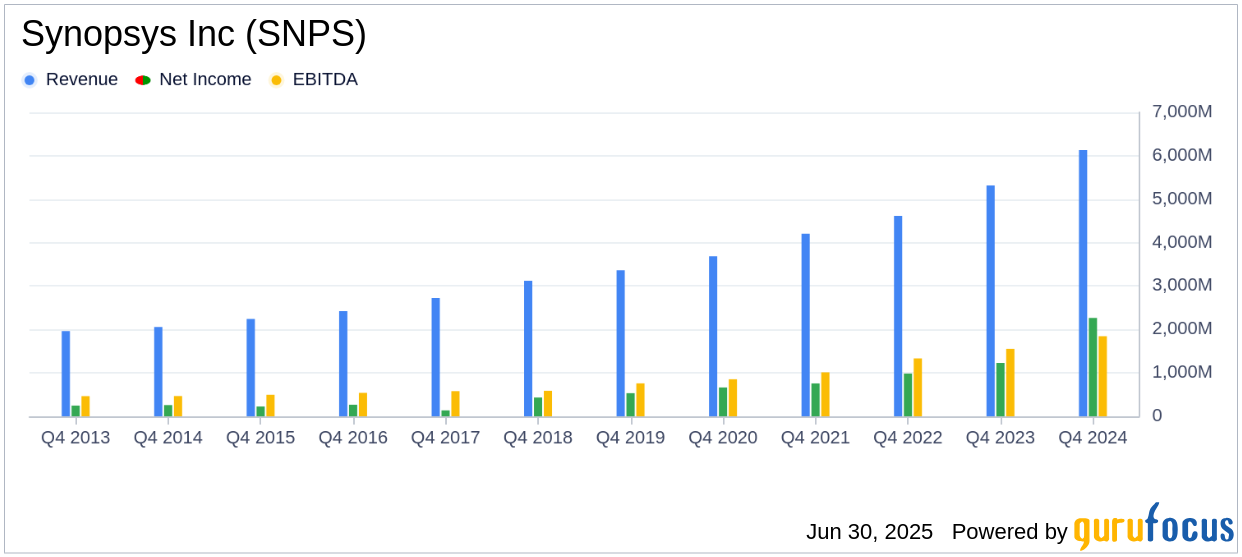Click the Q4 2024 blue revenue bar
1242x557 pixels.
click(x=1083, y=283)
